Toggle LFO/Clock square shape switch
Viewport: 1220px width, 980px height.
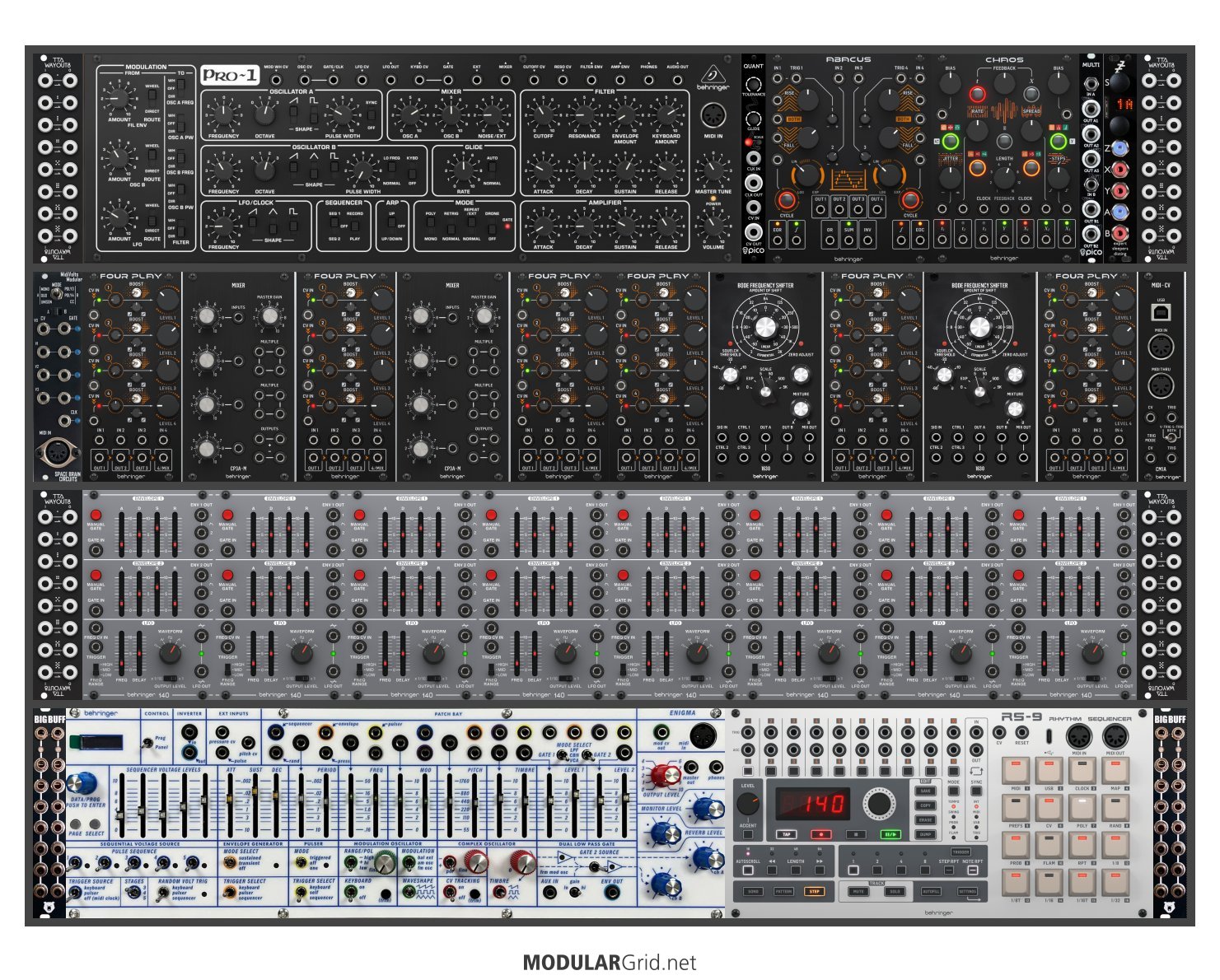(x=293, y=226)
